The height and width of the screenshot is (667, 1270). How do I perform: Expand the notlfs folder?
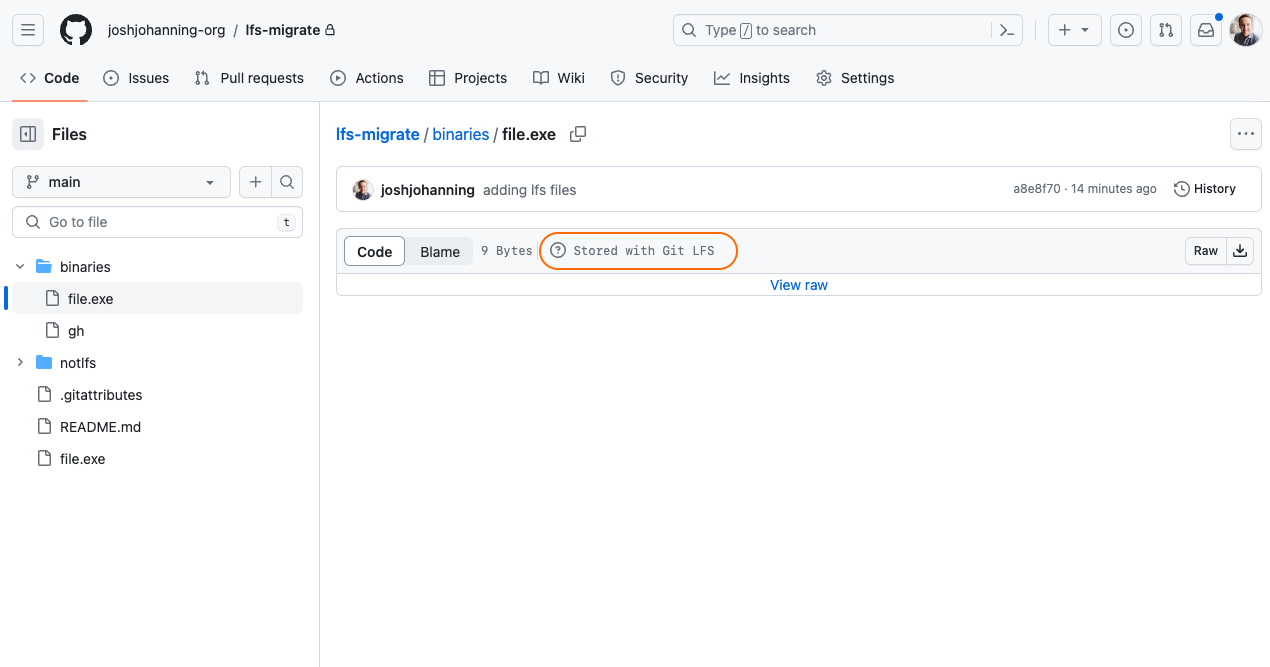tap(20, 363)
